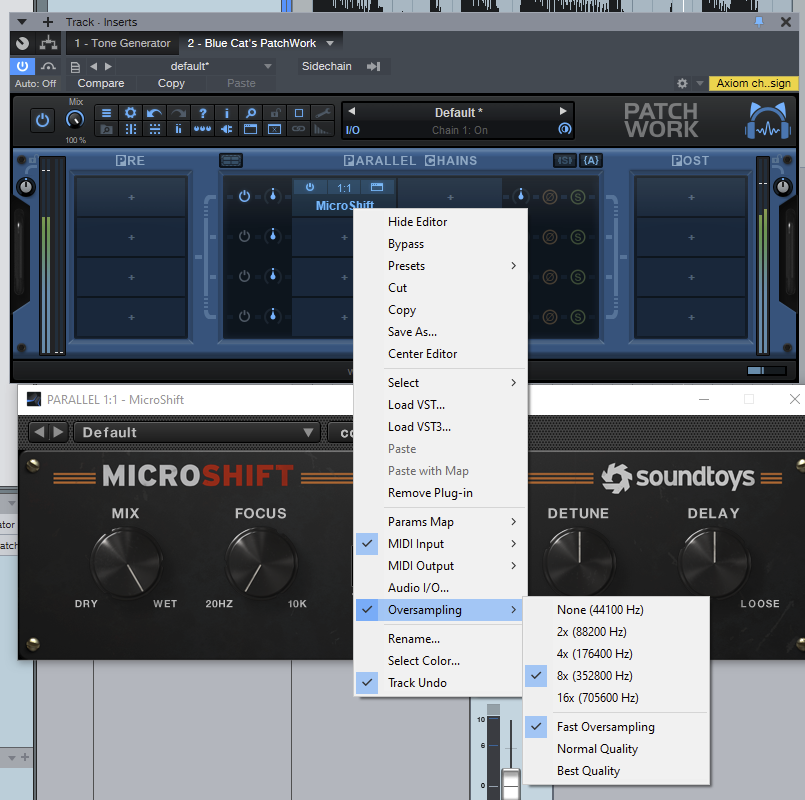Toggle power for parallel chain 1
Viewport: 805px width, 800px height.
244,196
